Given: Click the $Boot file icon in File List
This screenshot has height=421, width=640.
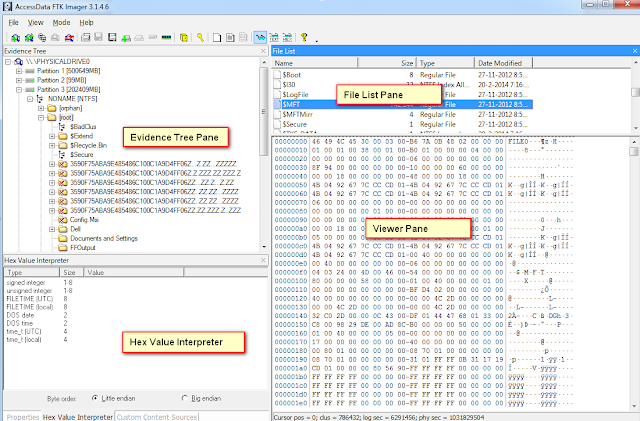Looking at the screenshot, I should click(x=277, y=75).
